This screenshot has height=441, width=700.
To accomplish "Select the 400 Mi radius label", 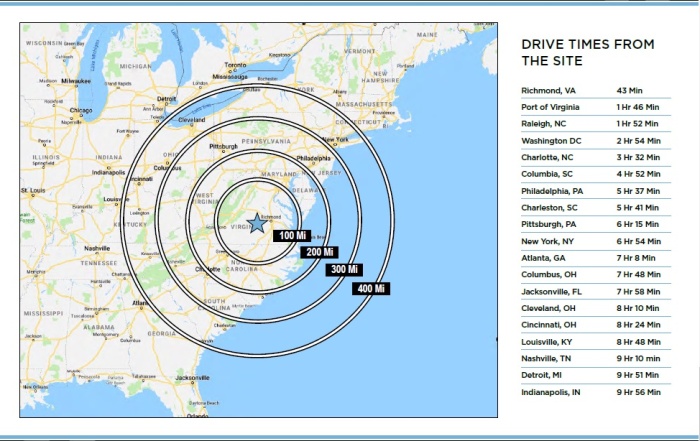I will (x=369, y=288).
